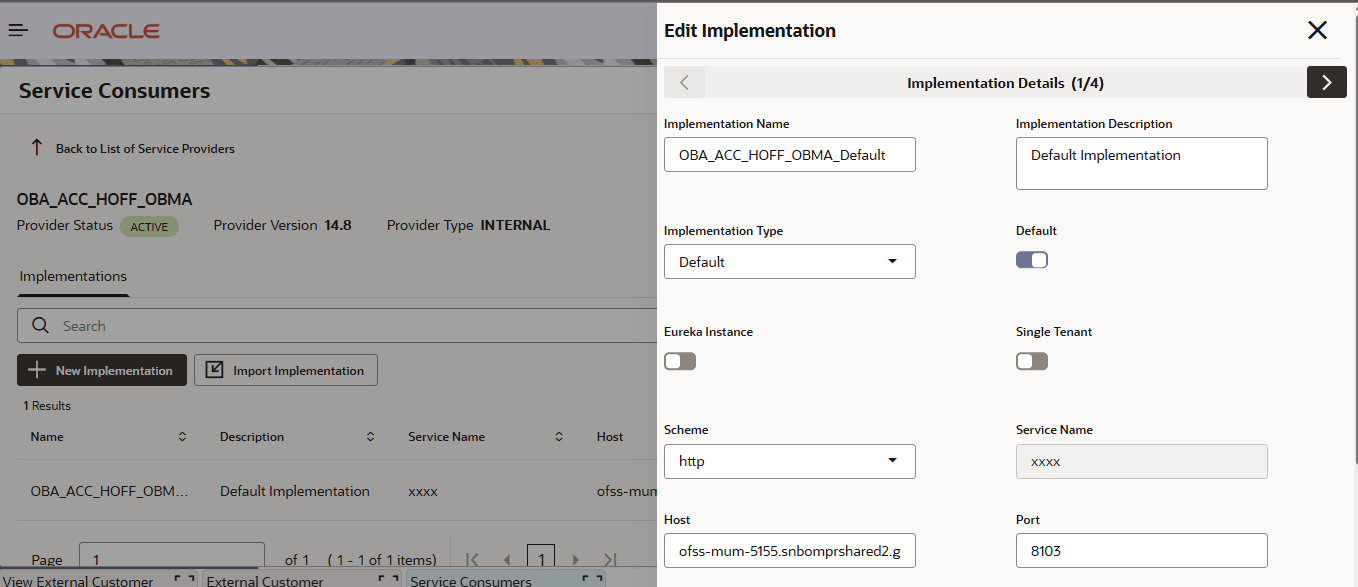The width and height of the screenshot is (1358, 587).
Task: Click the Provider Version 14.8 text
Action: click(283, 225)
